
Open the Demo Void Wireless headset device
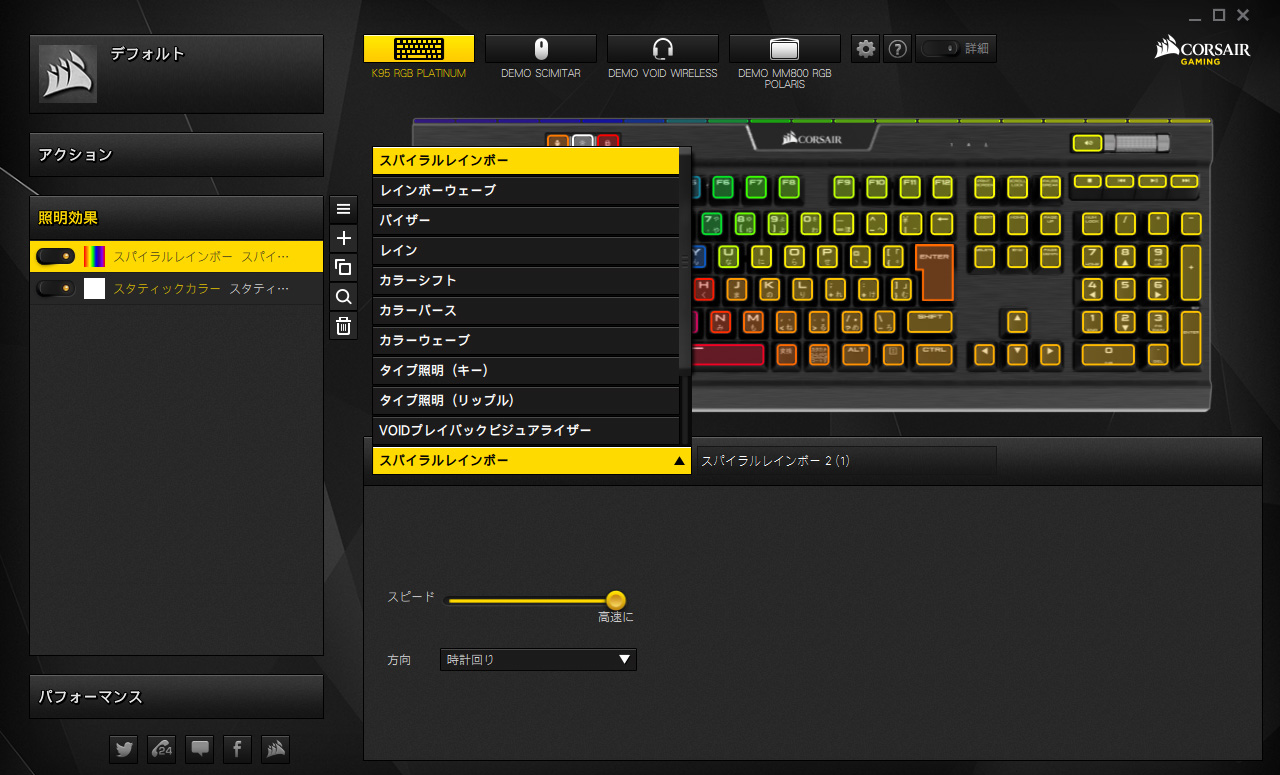(663, 49)
